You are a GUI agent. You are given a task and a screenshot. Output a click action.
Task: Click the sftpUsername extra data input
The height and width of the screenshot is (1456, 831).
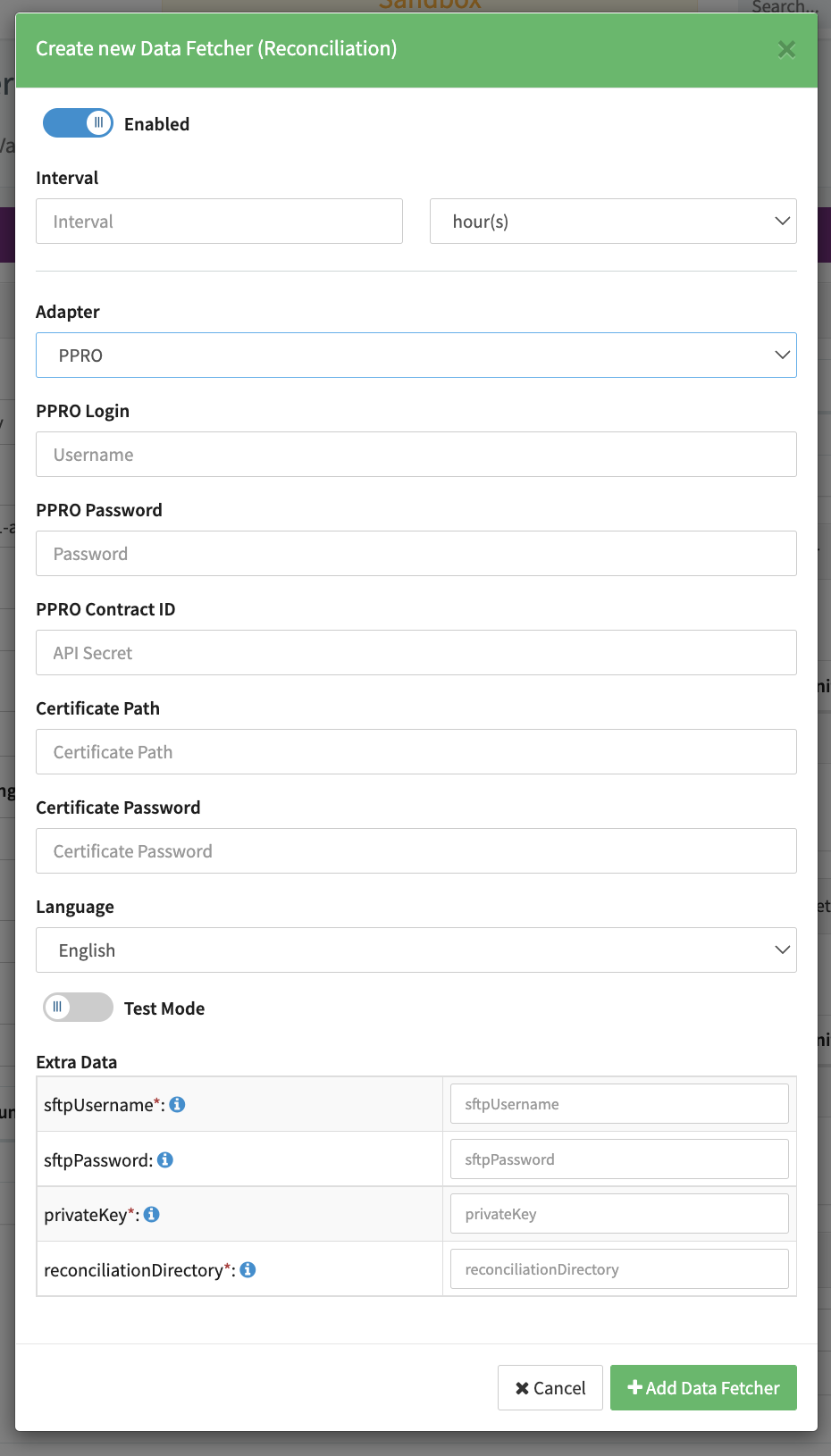click(619, 1104)
